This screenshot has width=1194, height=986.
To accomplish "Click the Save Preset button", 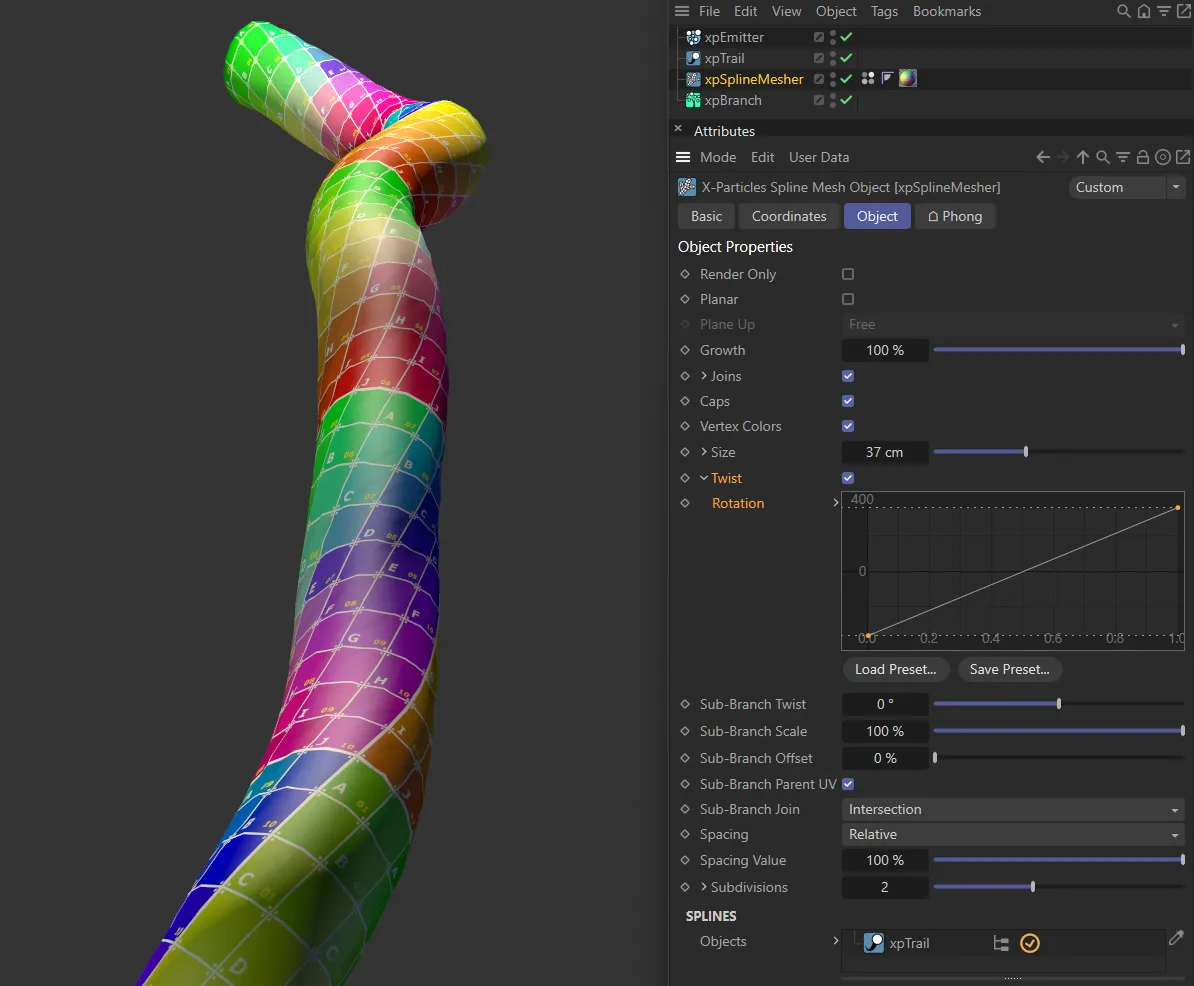I will pyautogui.click(x=1009, y=669).
